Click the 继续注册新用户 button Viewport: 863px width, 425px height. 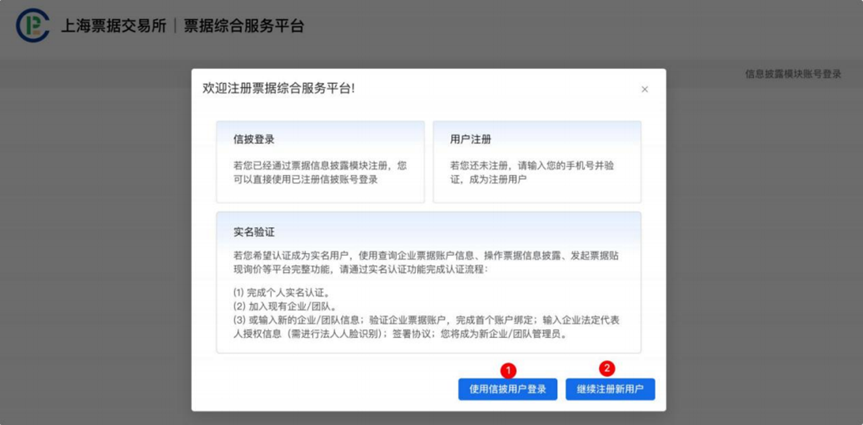click(x=610, y=390)
